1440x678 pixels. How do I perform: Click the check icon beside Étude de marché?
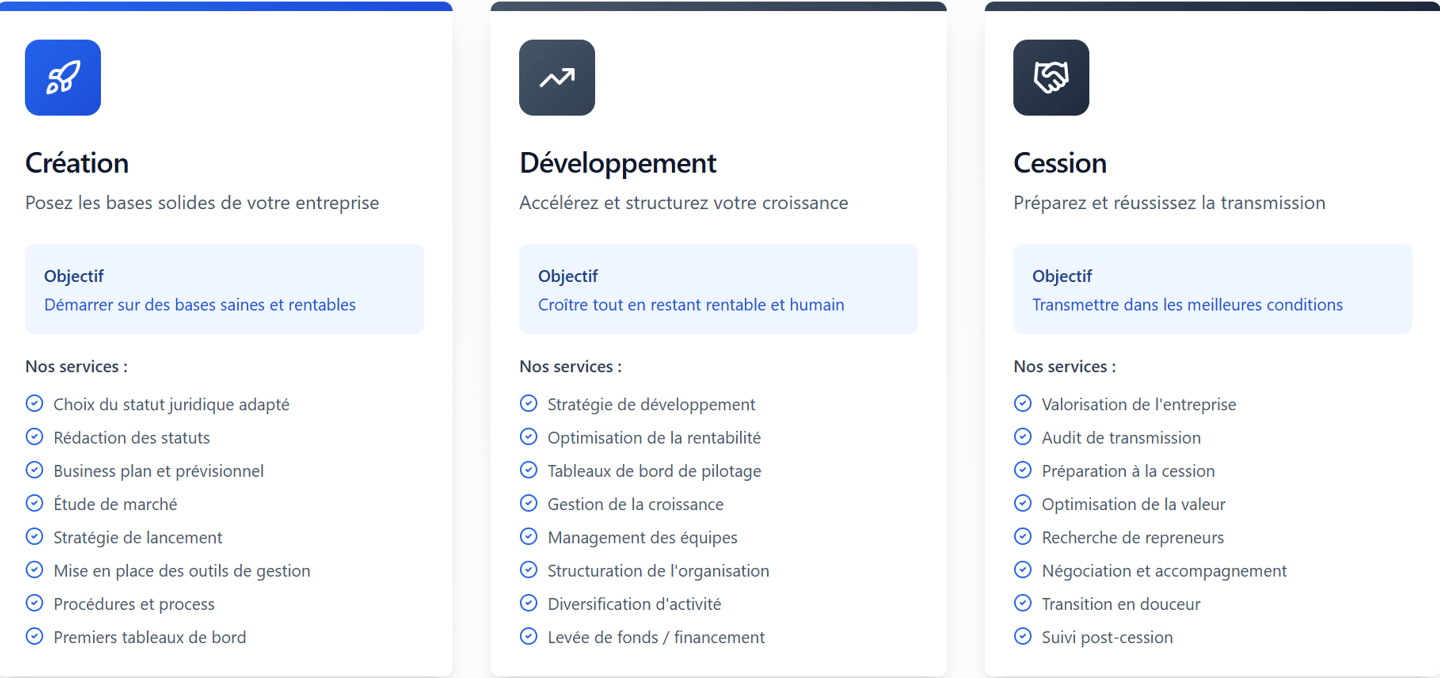coord(34,503)
